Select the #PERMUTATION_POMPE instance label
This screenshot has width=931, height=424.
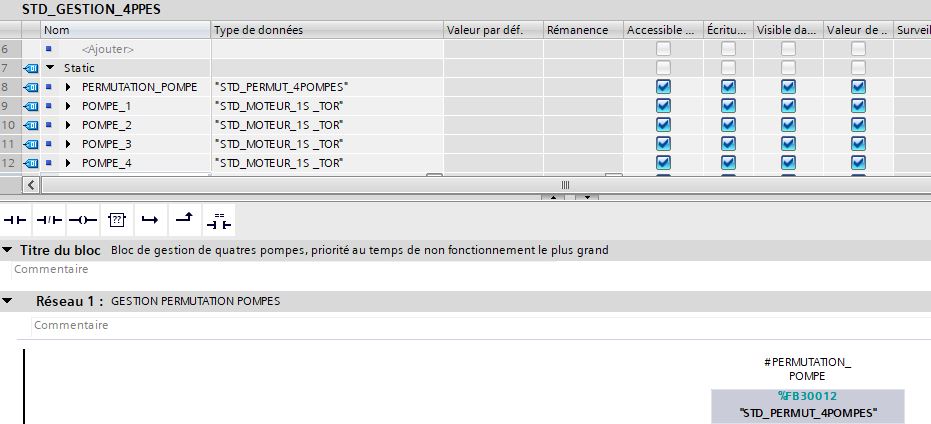(x=808, y=369)
